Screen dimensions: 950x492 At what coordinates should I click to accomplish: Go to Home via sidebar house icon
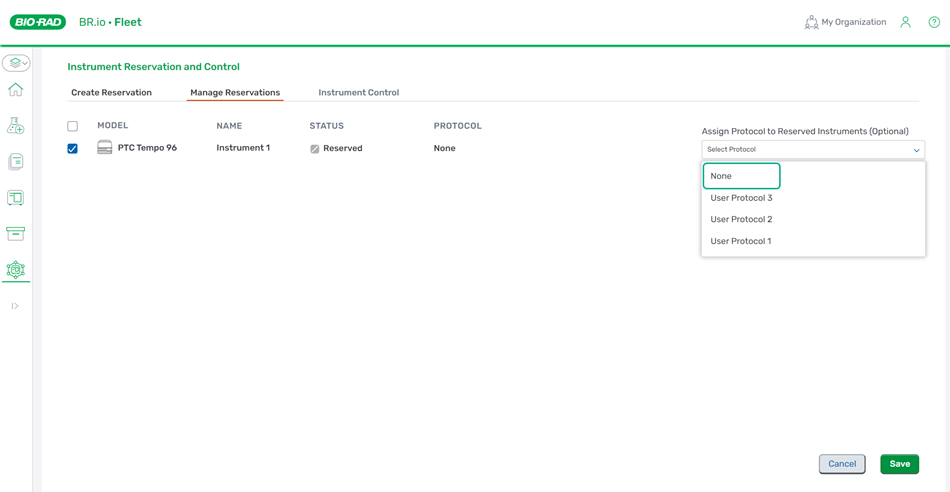point(15,90)
